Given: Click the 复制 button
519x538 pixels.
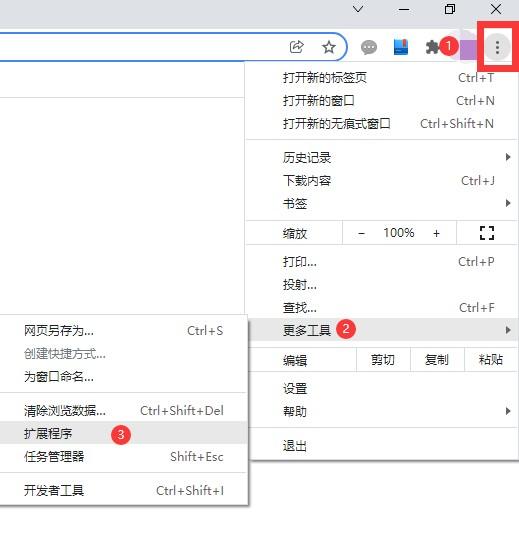Looking at the screenshot, I should 437,360.
